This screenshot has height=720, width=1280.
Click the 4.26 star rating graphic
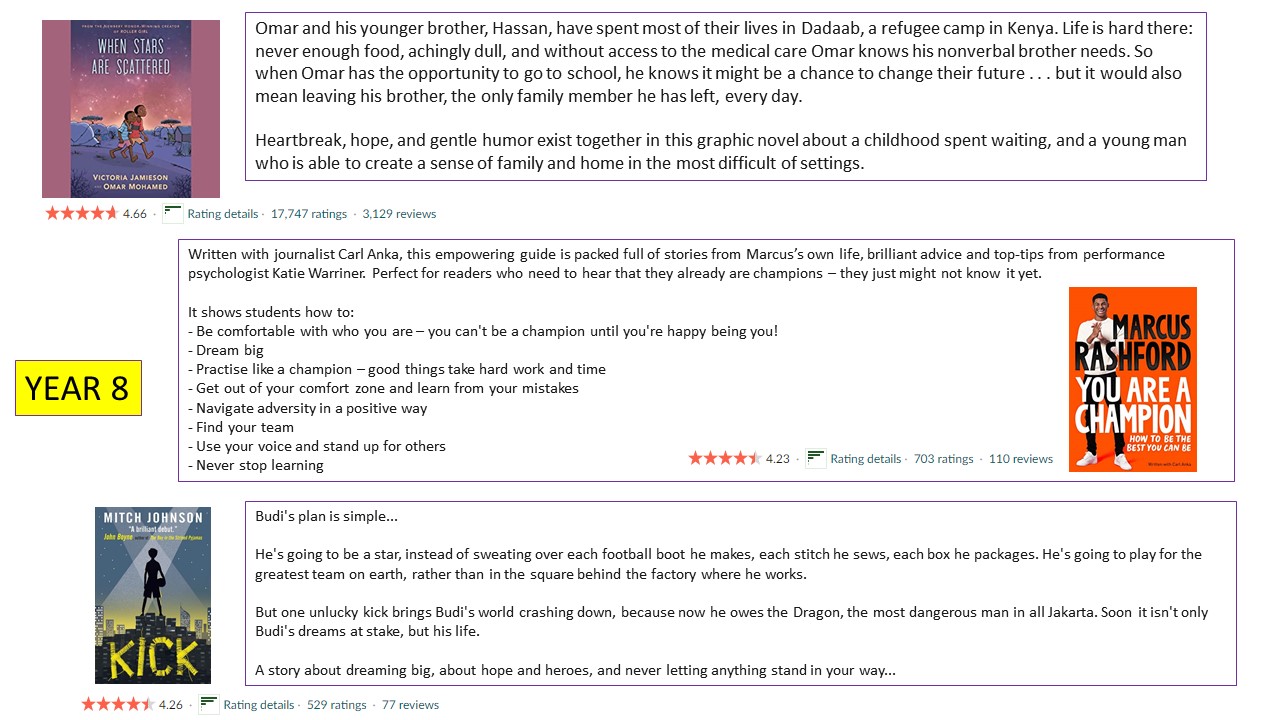click(117, 704)
